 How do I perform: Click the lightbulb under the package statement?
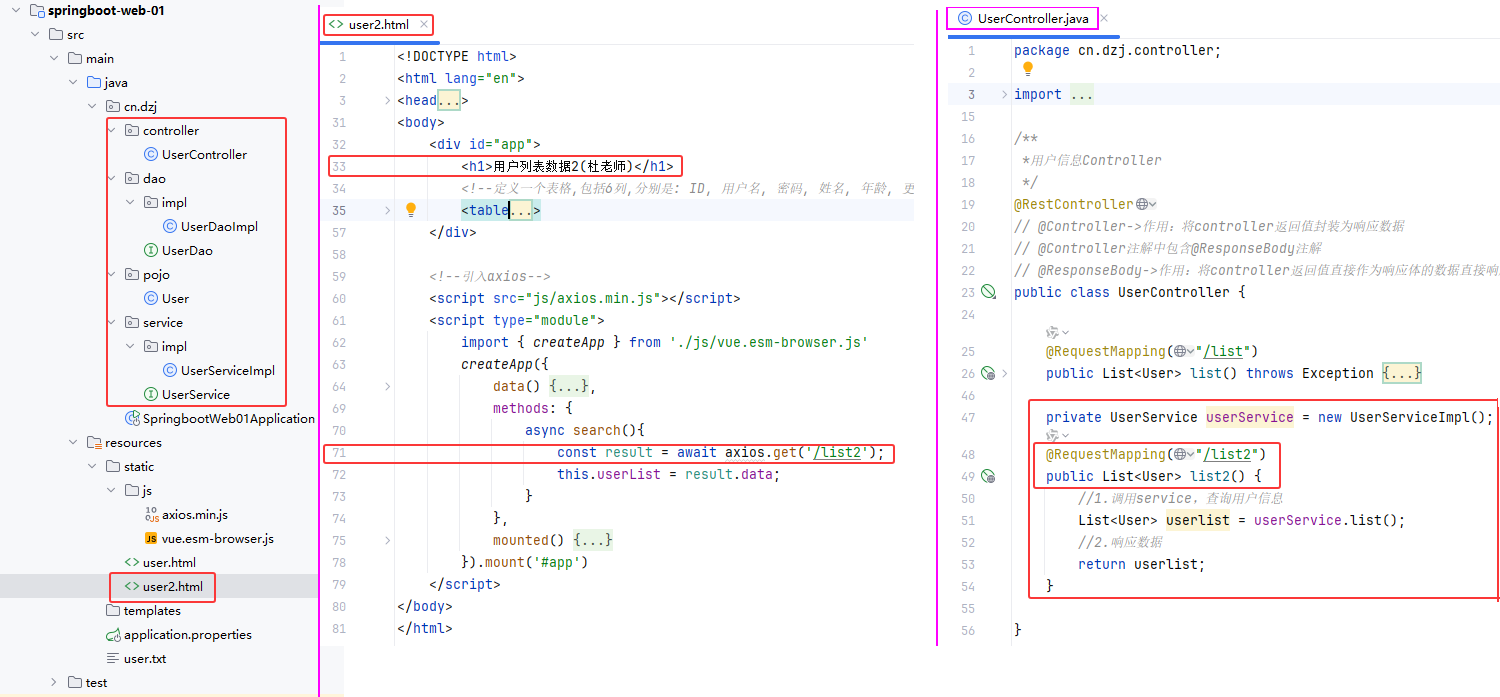pyautogui.click(x=1027, y=69)
